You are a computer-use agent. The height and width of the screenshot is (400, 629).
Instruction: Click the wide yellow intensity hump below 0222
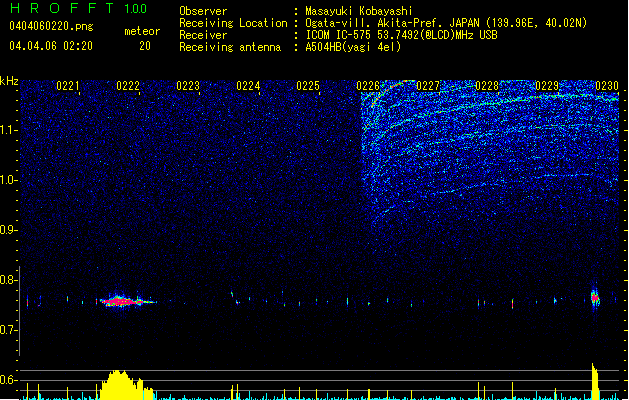pos(126,385)
